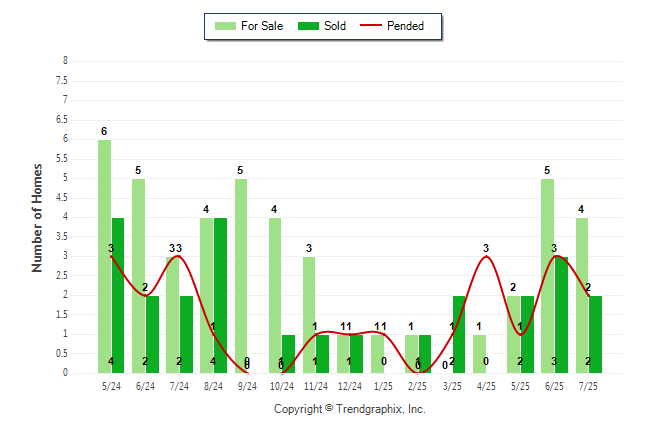The width and height of the screenshot is (646, 434).
Task: Select the 'Pended' legend label
Action: [405, 26]
